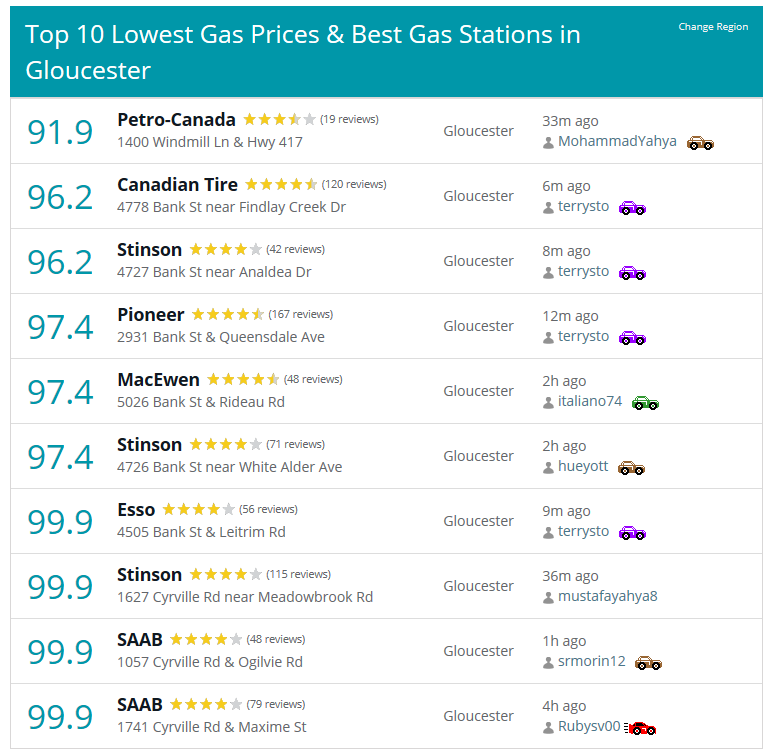Click the purple car icon in the Canadian Tire row
The image size is (770, 755).
(632, 208)
